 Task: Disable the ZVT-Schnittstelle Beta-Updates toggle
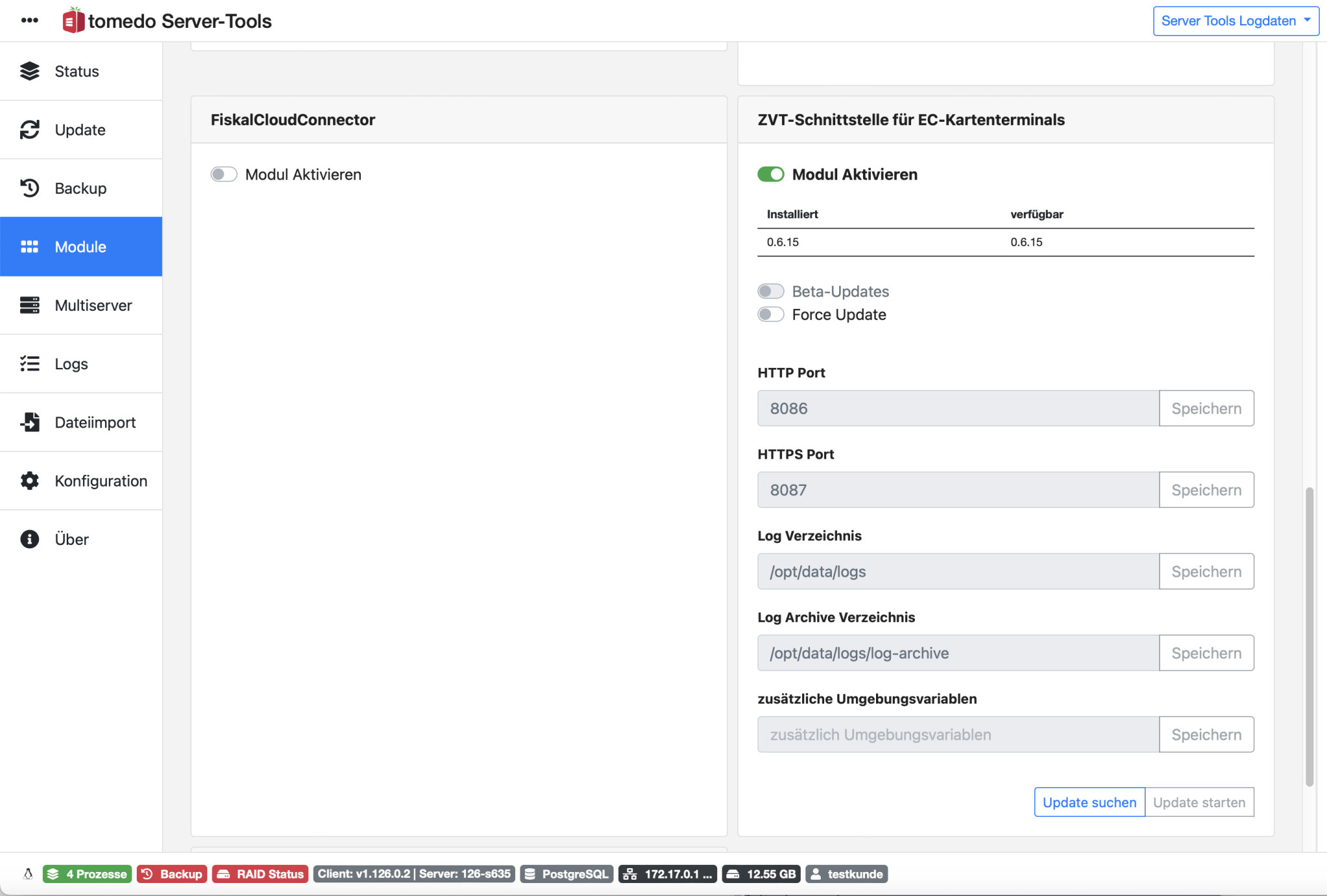tap(770, 291)
